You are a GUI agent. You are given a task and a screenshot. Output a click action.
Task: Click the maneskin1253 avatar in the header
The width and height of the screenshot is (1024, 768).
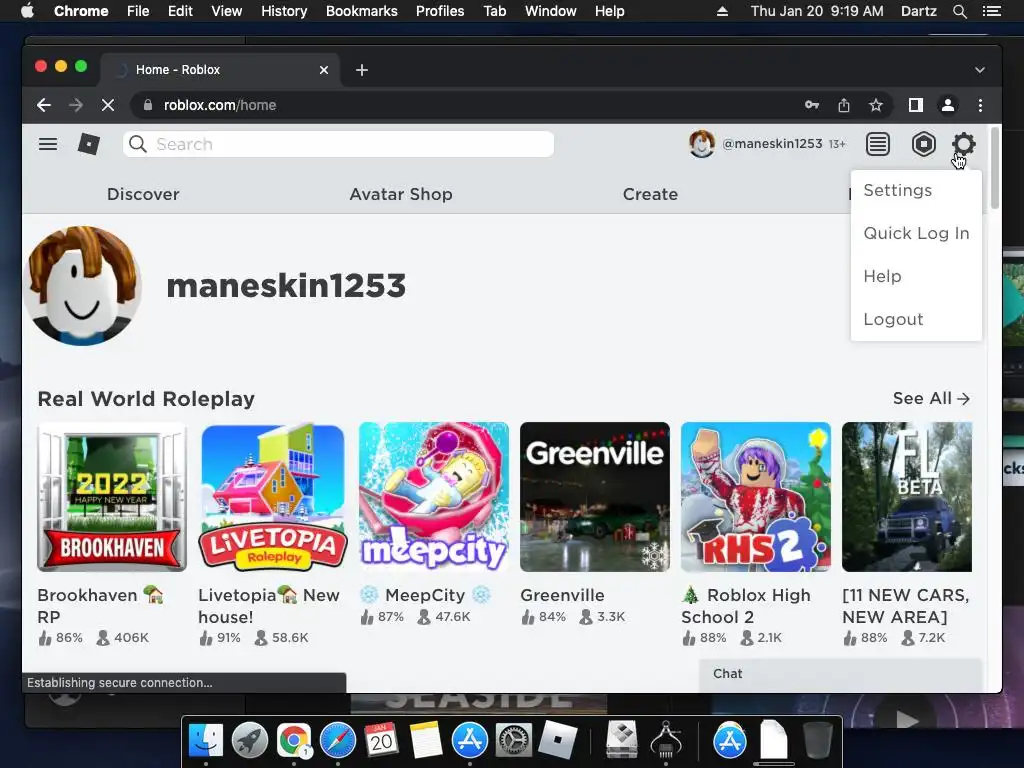point(702,144)
